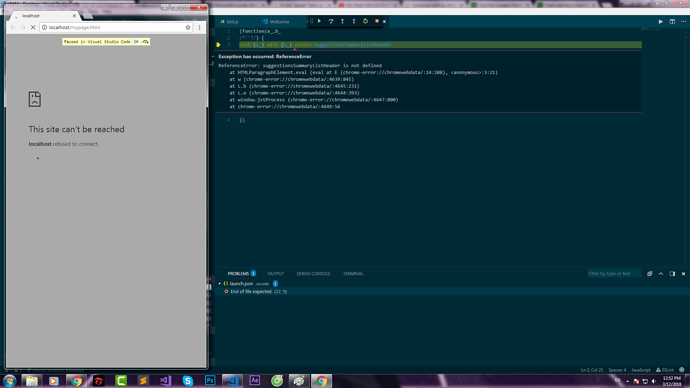The width and height of the screenshot is (690, 388).
Task: Collapse the exception details widget
Action: 213,56
